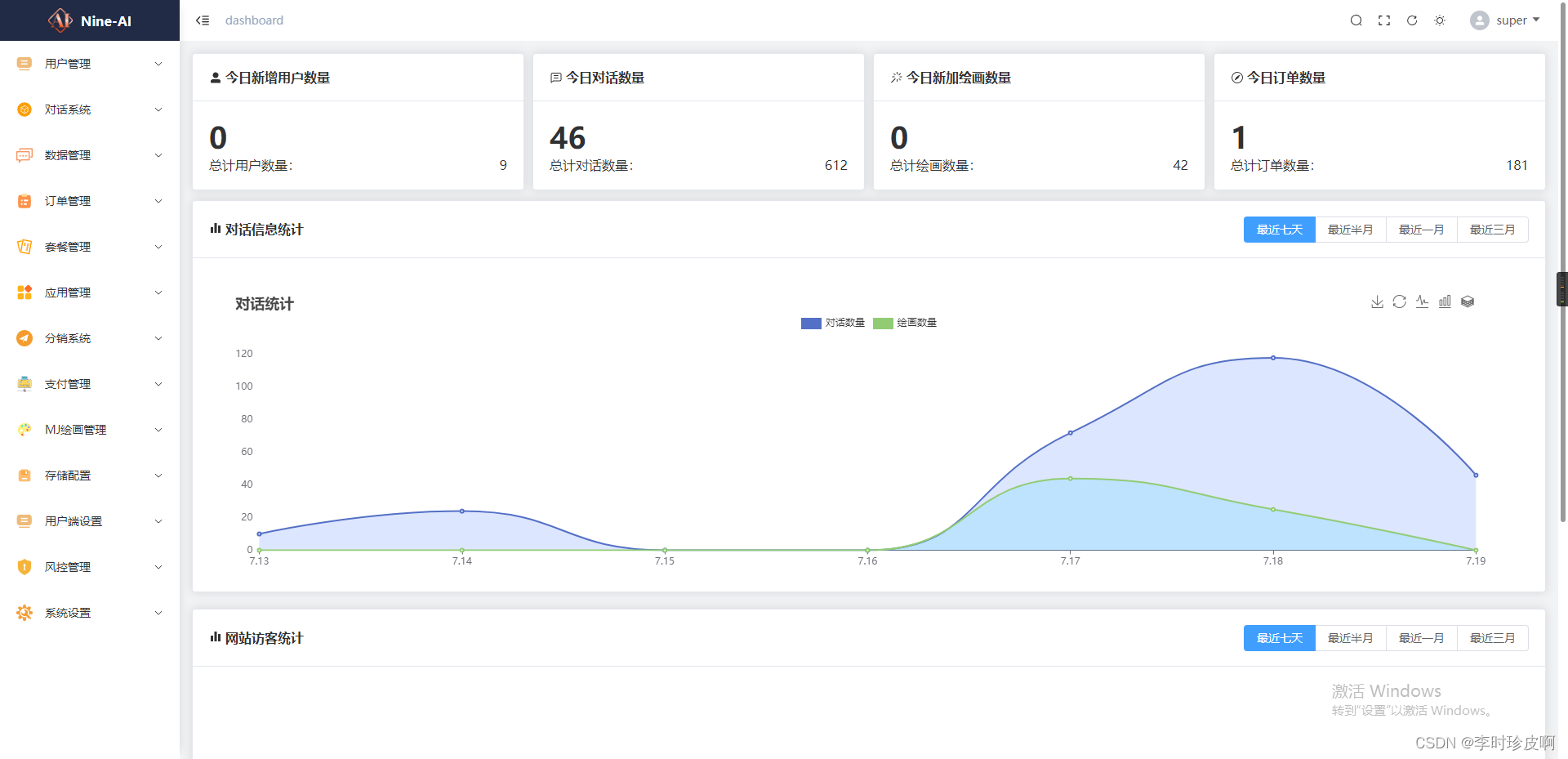The width and height of the screenshot is (1568, 759).
Task: Click the 7.18 peak data point
Action: coord(1273,358)
